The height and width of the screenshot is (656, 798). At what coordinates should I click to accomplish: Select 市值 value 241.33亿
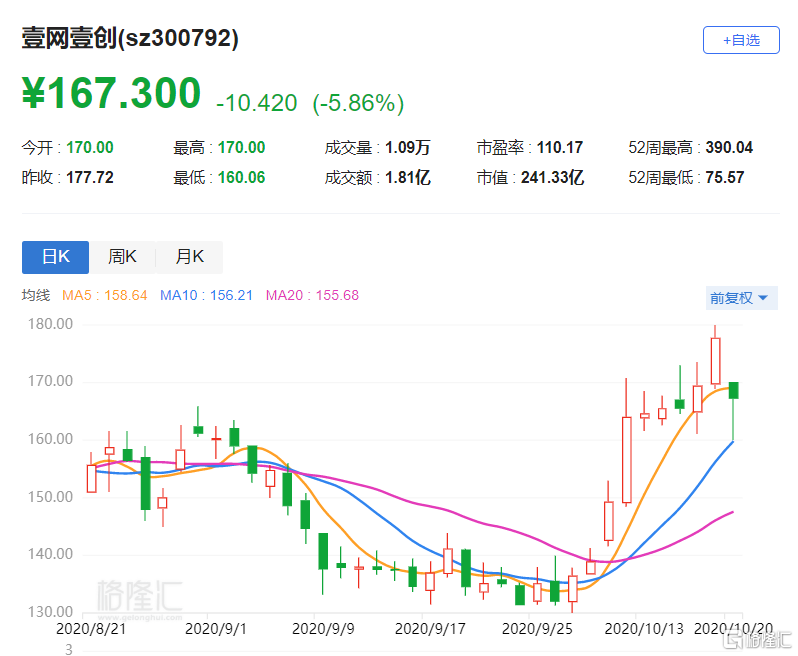click(x=552, y=178)
